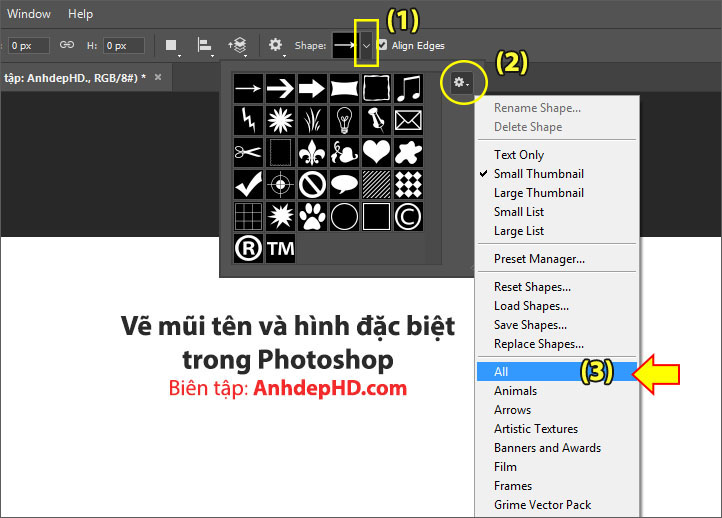
Task: Open the path operations dropdown
Action: 172,46
